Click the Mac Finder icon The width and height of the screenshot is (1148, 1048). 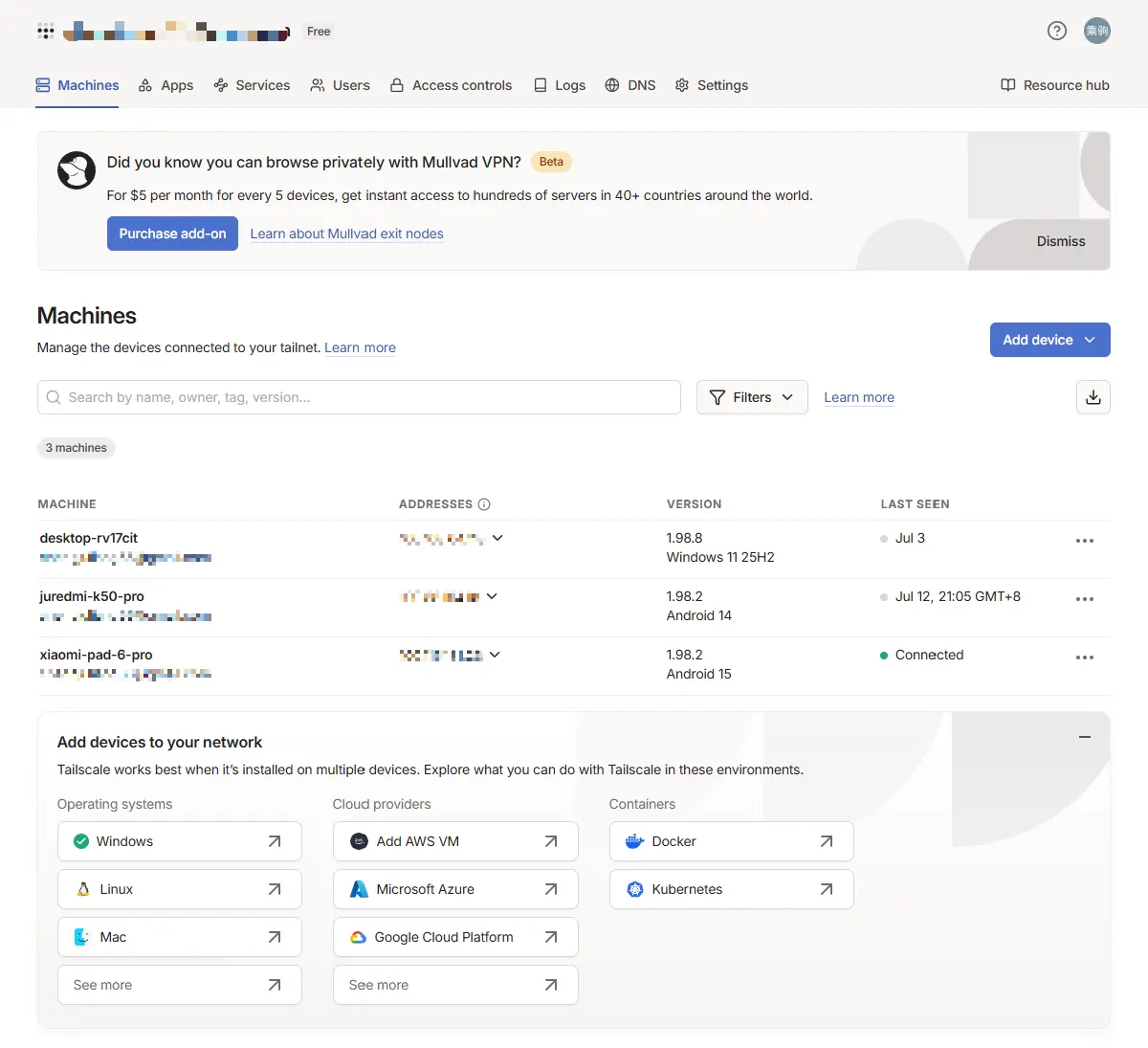[82, 937]
